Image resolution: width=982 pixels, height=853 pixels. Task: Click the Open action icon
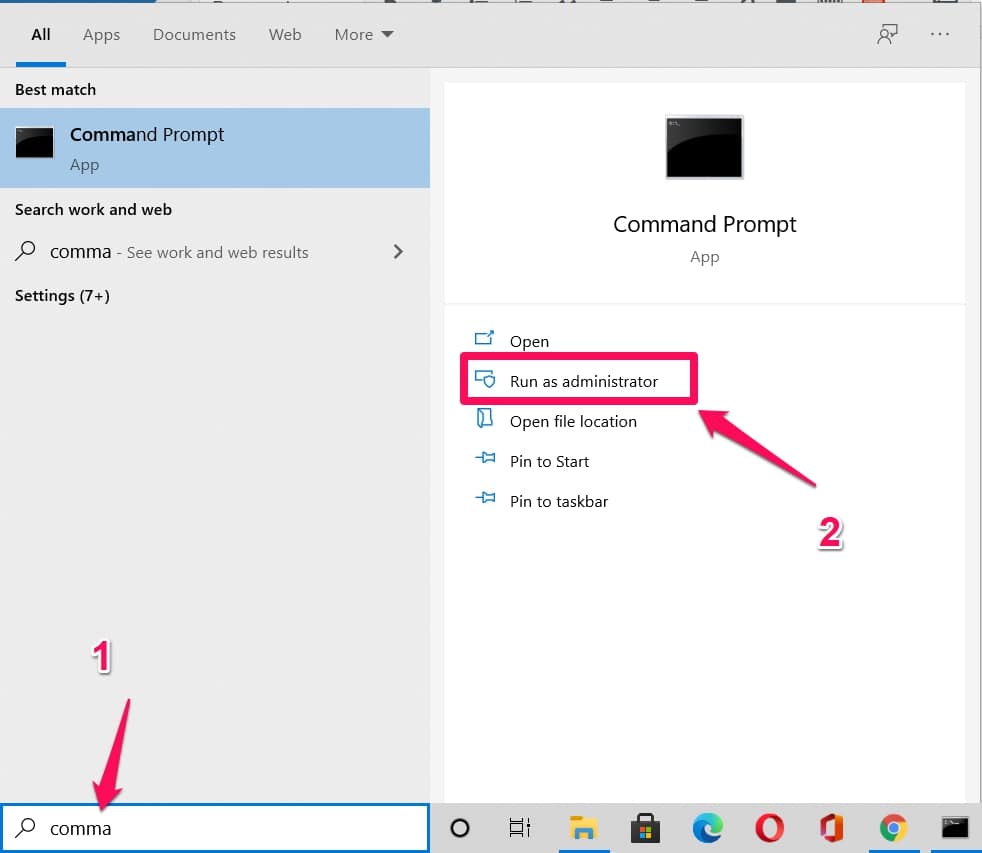[484, 338]
